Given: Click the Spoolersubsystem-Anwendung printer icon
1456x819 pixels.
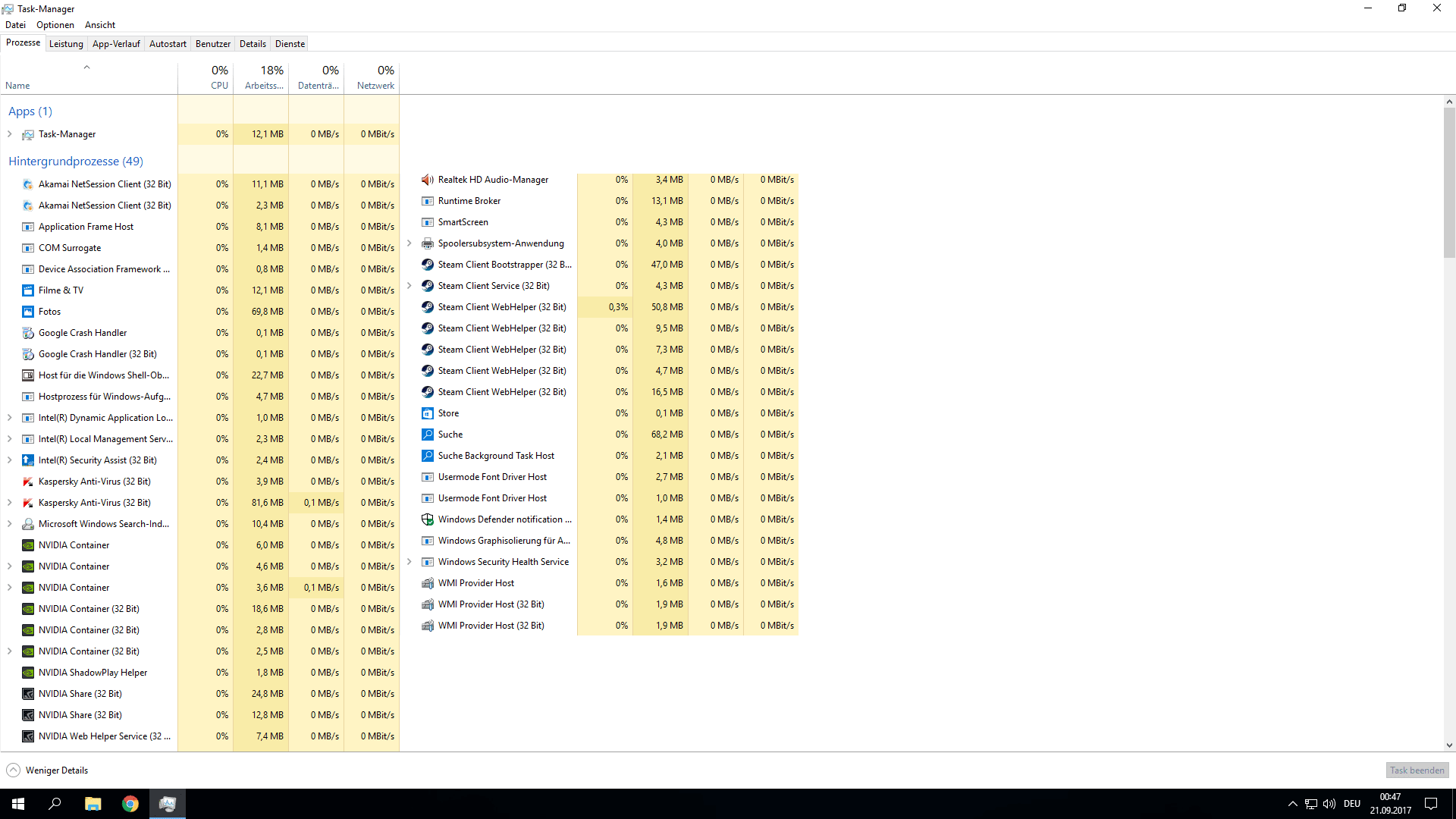Looking at the screenshot, I should [x=428, y=243].
